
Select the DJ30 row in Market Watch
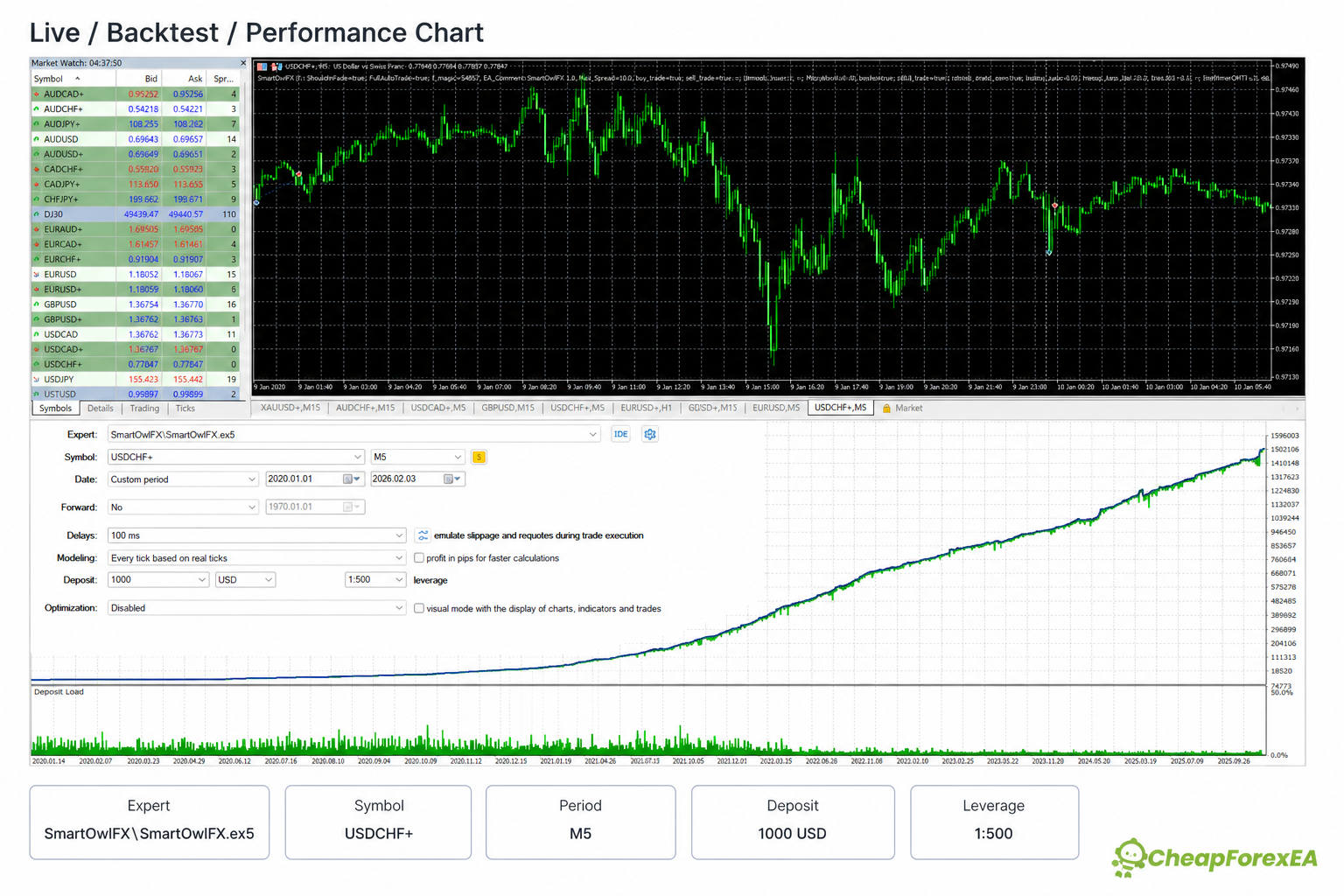tap(136, 214)
